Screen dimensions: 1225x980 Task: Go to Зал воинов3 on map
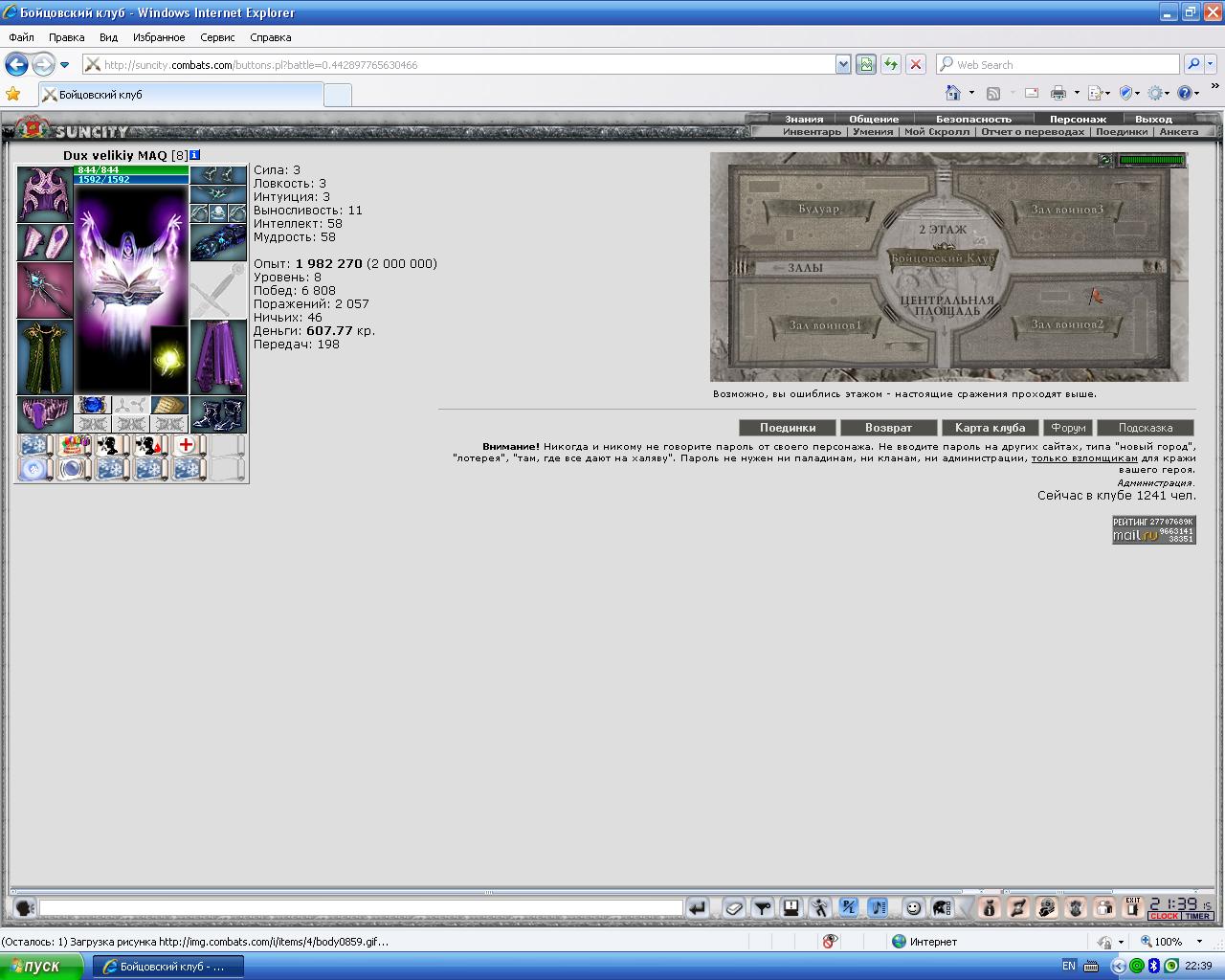tap(1067, 210)
